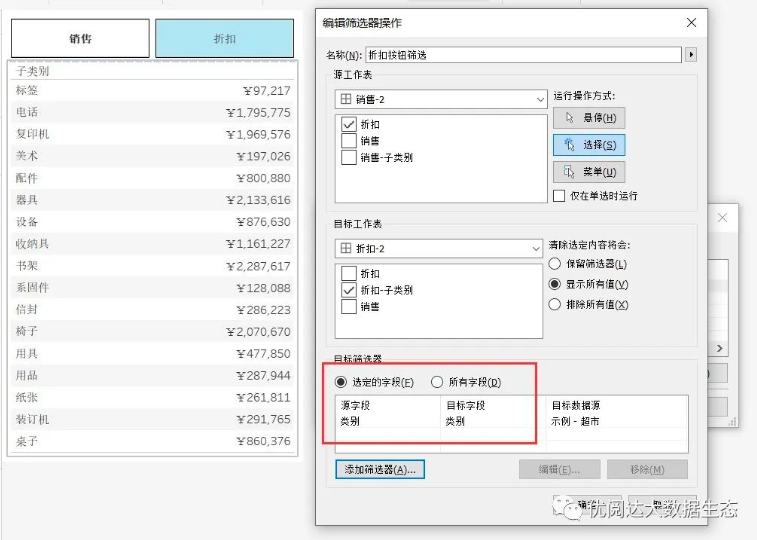This screenshot has width=757, height=540.
Task: Click the 菜单 run-action button
Action: 589,172
